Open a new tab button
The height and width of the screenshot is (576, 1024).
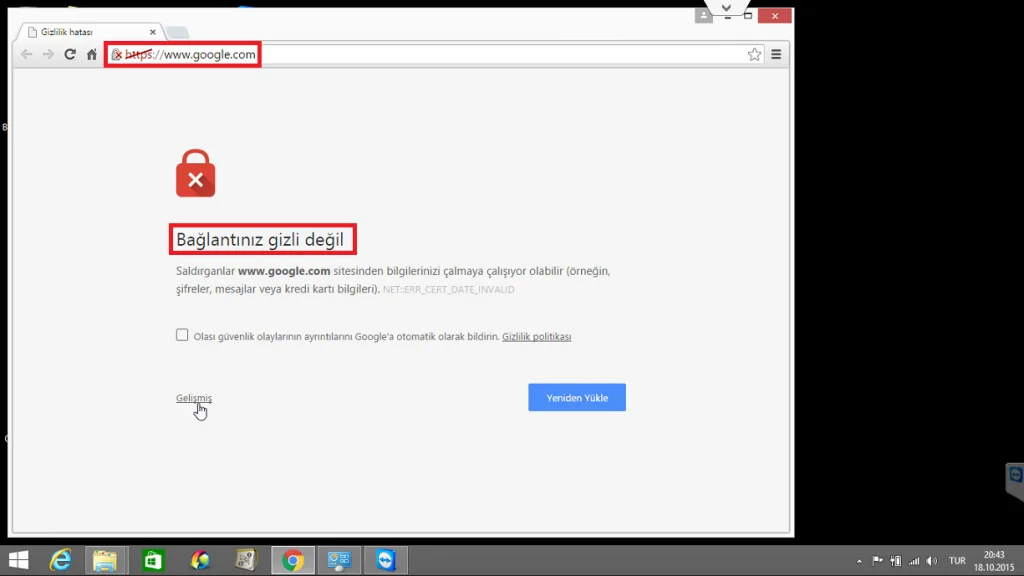pos(177,32)
